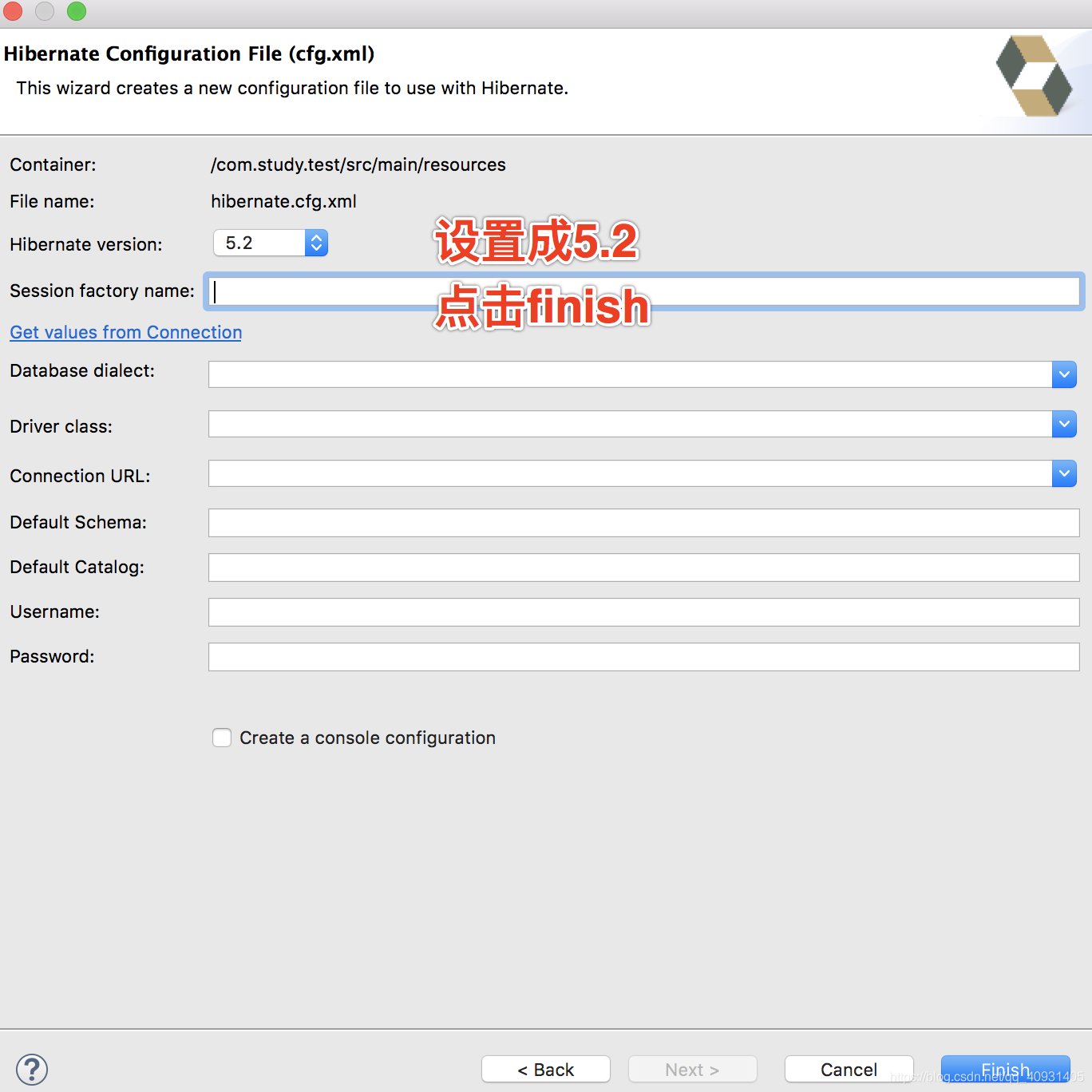The width and height of the screenshot is (1092, 1092).
Task: Click the Database dialect text field
Action: point(631,374)
